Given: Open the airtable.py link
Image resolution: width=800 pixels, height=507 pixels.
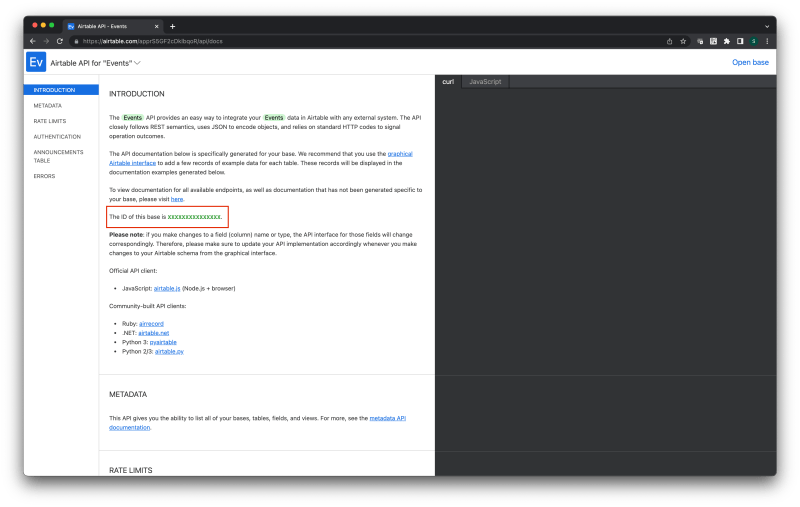Looking at the screenshot, I should tap(169, 351).
